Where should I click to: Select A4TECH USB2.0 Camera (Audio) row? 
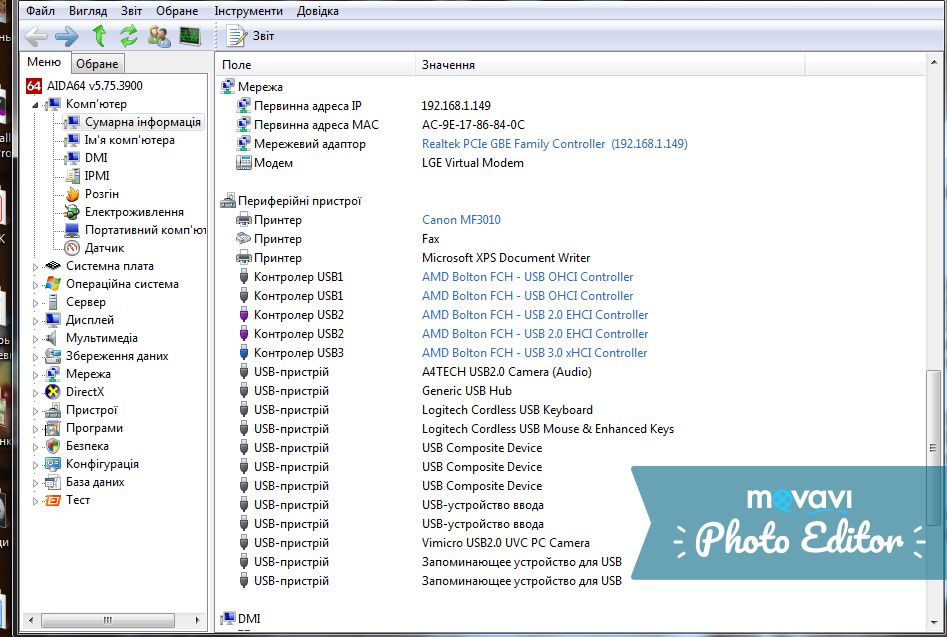(x=571, y=372)
